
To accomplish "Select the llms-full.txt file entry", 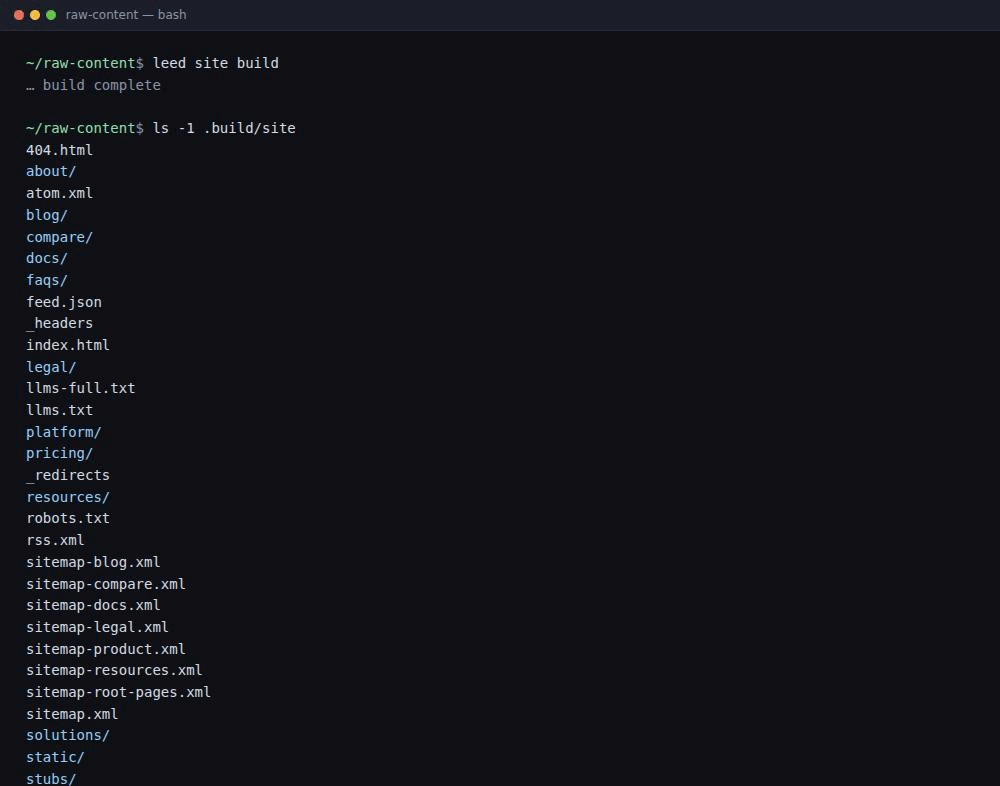I will (80, 389).
